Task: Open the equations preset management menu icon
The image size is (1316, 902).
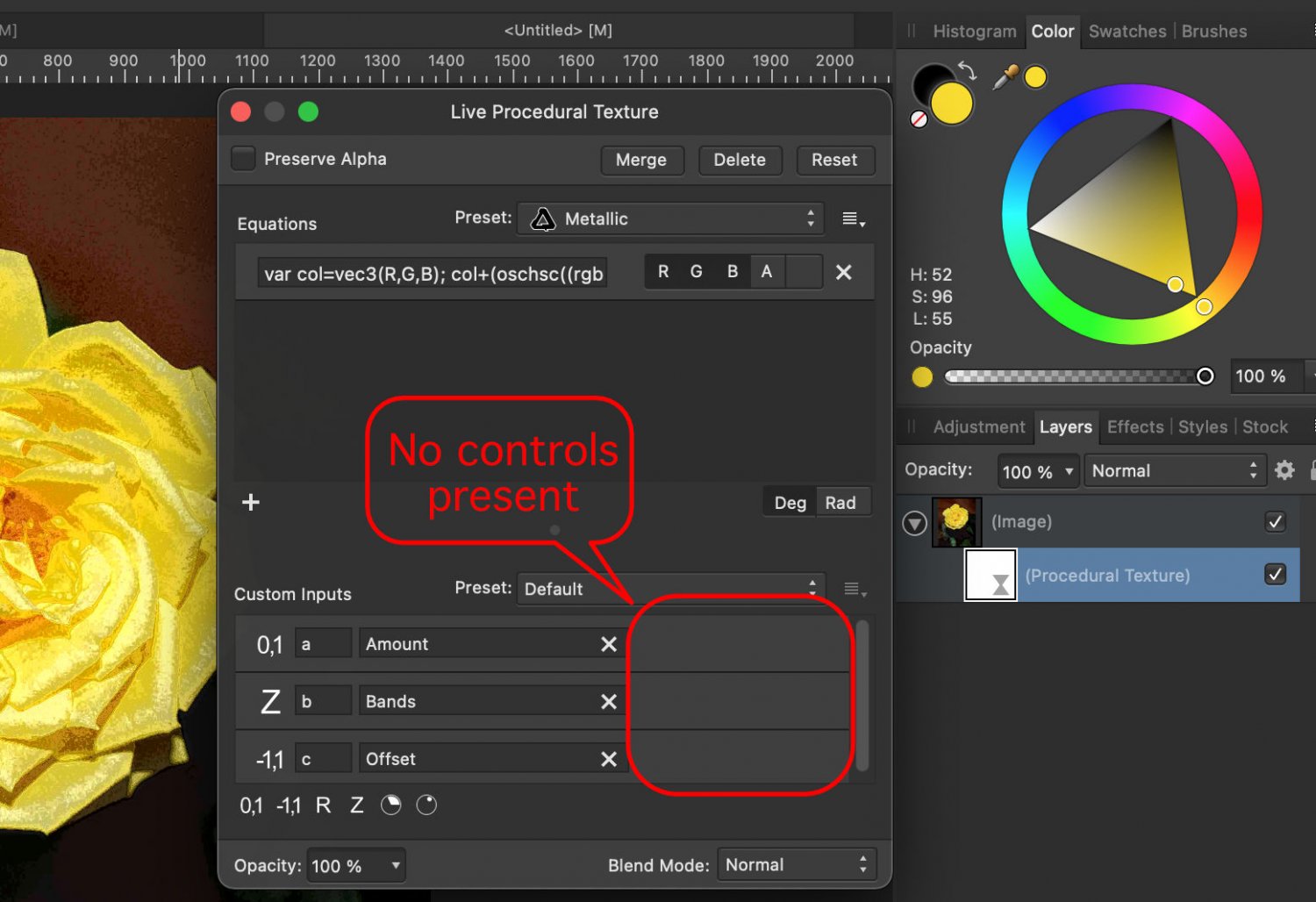Action: coord(852,218)
